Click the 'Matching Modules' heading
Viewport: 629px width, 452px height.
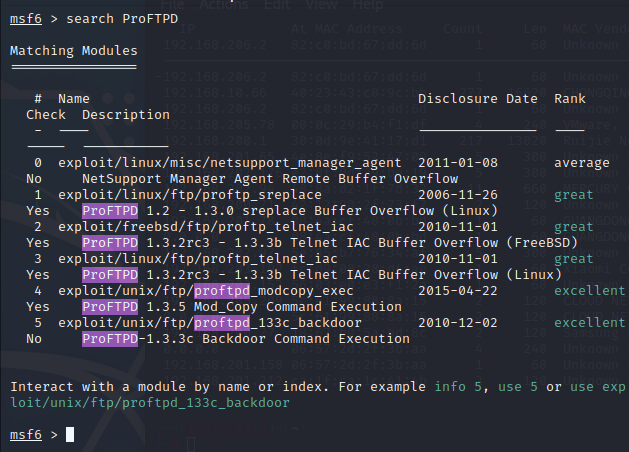tap(74, 51)
